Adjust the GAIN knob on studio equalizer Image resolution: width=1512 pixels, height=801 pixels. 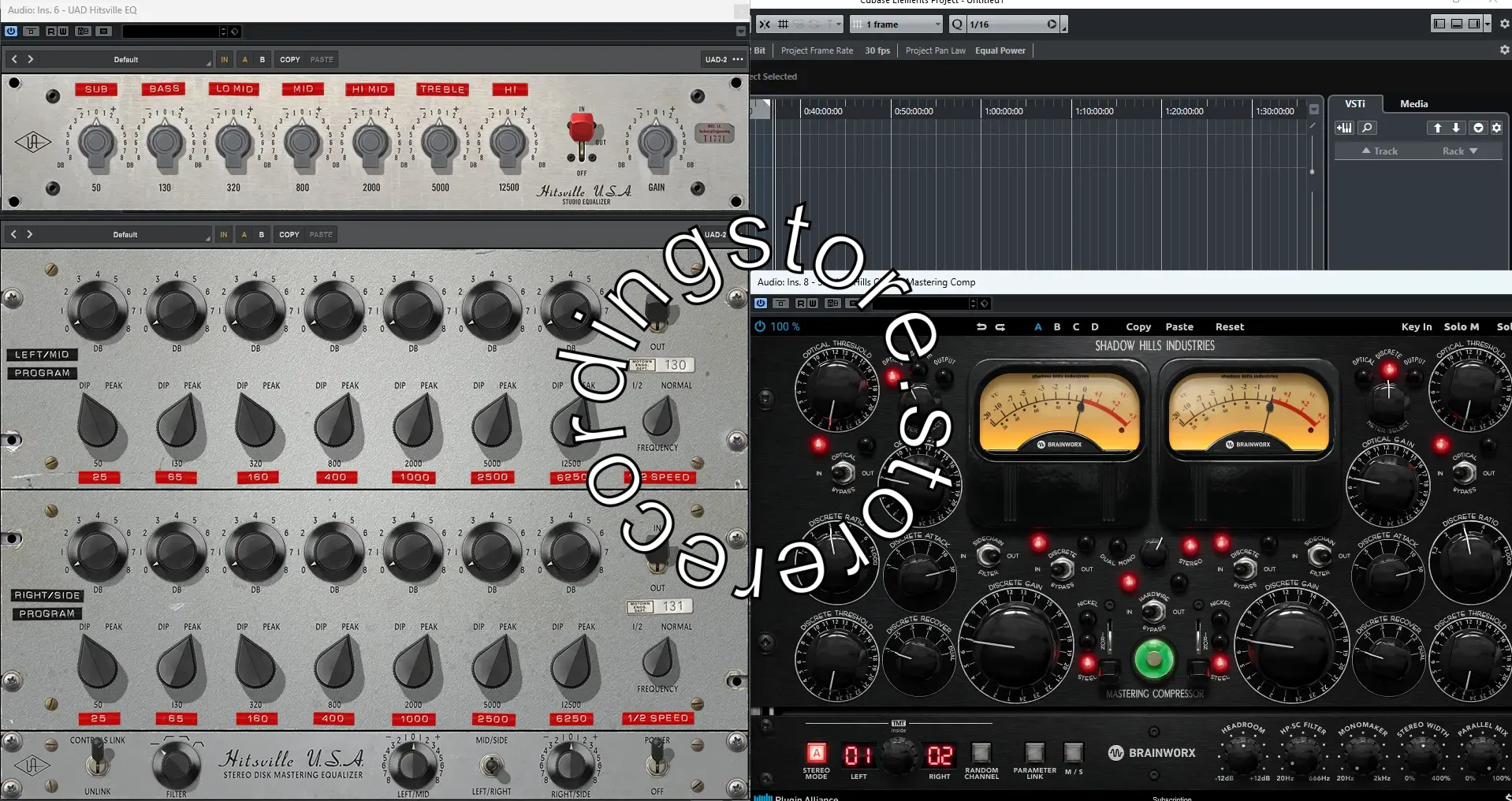(x=656, y=143)
